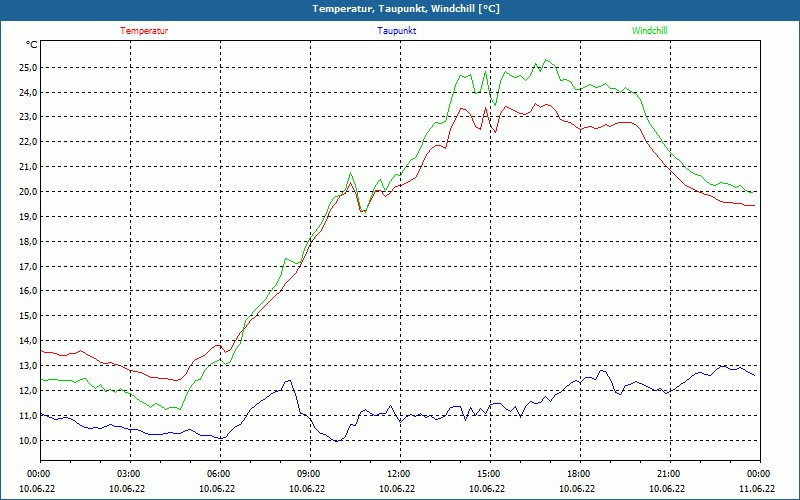Select the 18,0 y-axis value

[28, 241]
